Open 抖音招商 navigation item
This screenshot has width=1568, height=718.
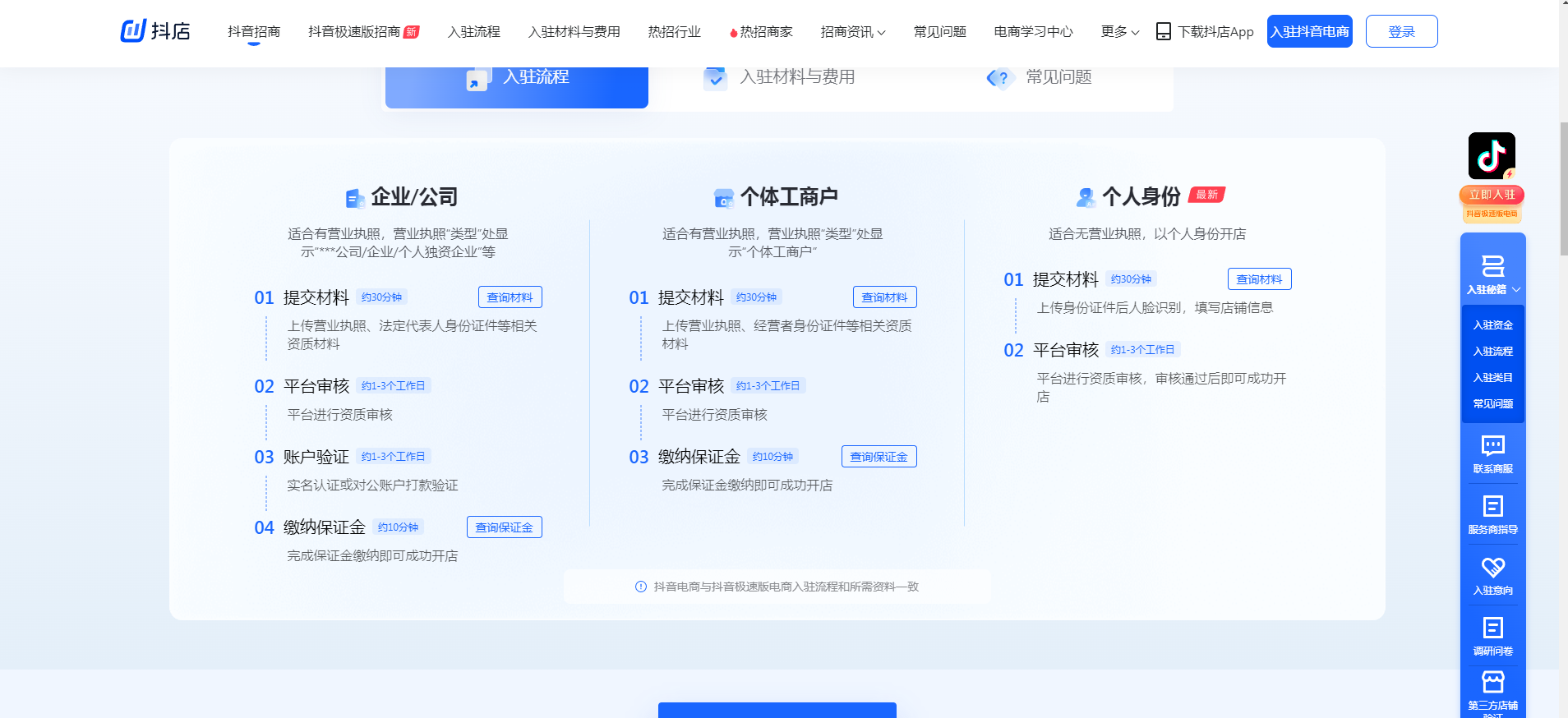254,31
